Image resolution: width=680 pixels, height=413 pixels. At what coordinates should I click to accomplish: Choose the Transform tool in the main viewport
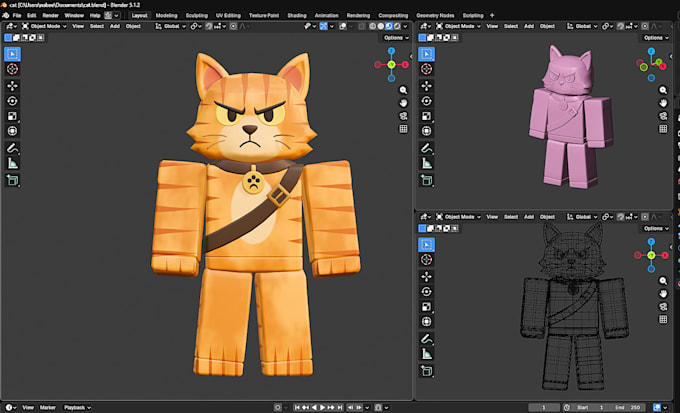coord(12,131)
